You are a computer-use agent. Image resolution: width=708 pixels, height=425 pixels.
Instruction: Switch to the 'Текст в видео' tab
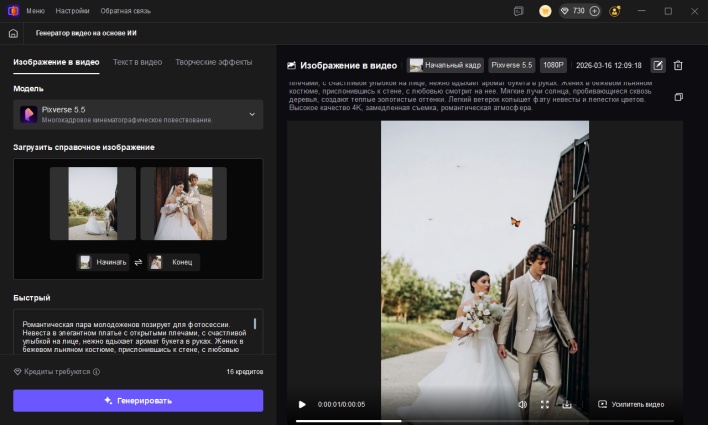coord(137,62)
